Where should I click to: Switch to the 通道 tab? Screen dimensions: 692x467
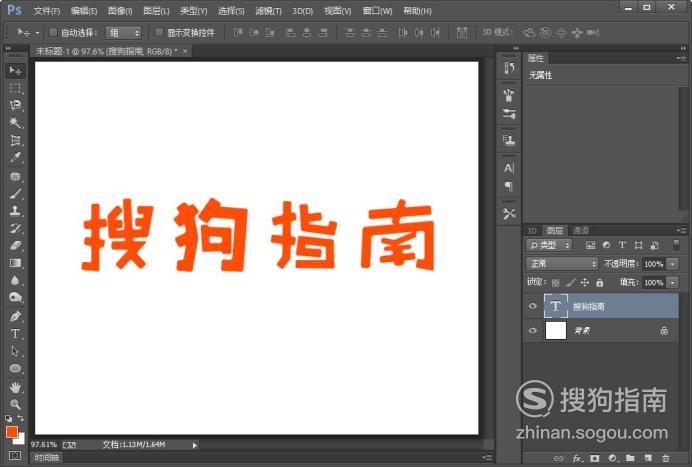580,230
